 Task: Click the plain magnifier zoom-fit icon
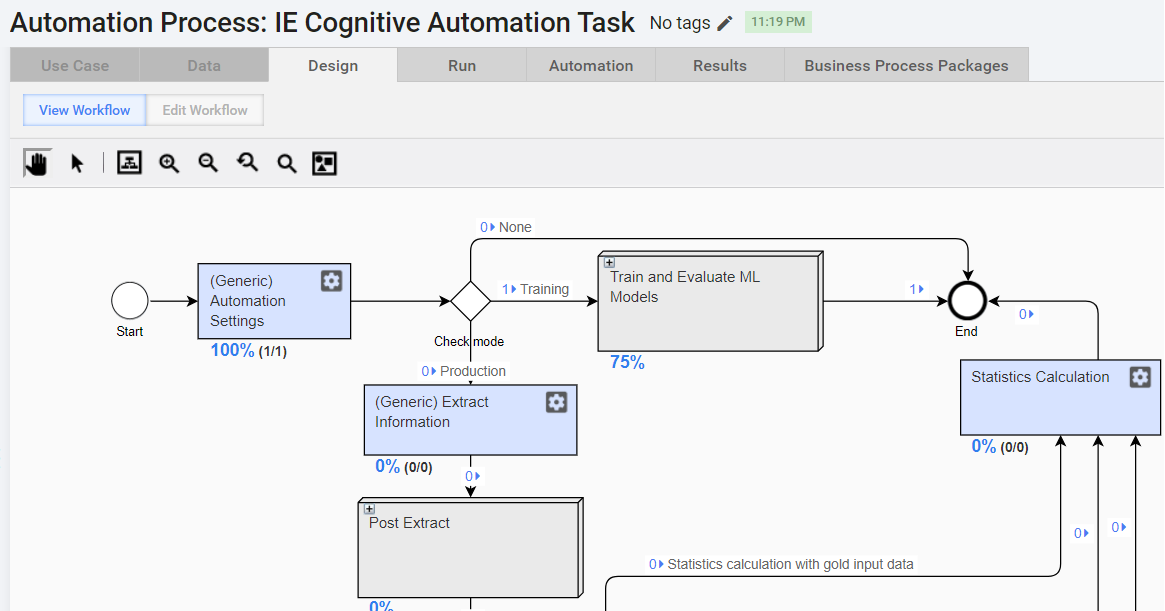pyautogui.click(x=286, y=163)
